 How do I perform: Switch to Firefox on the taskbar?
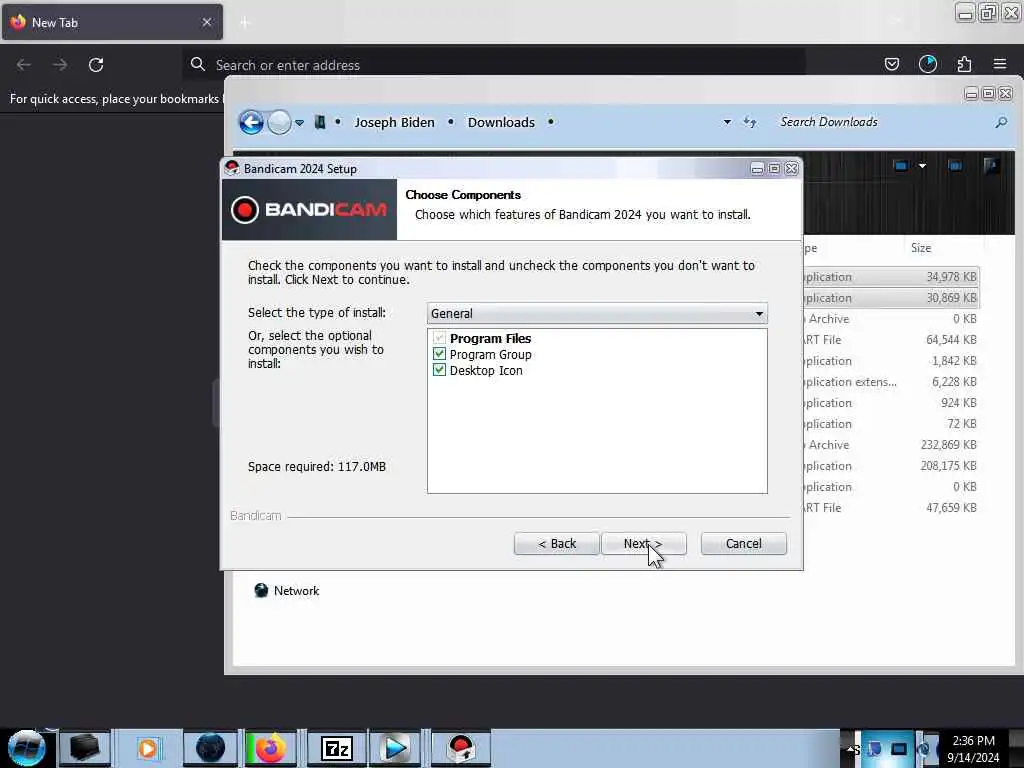(x=270, y=748)
